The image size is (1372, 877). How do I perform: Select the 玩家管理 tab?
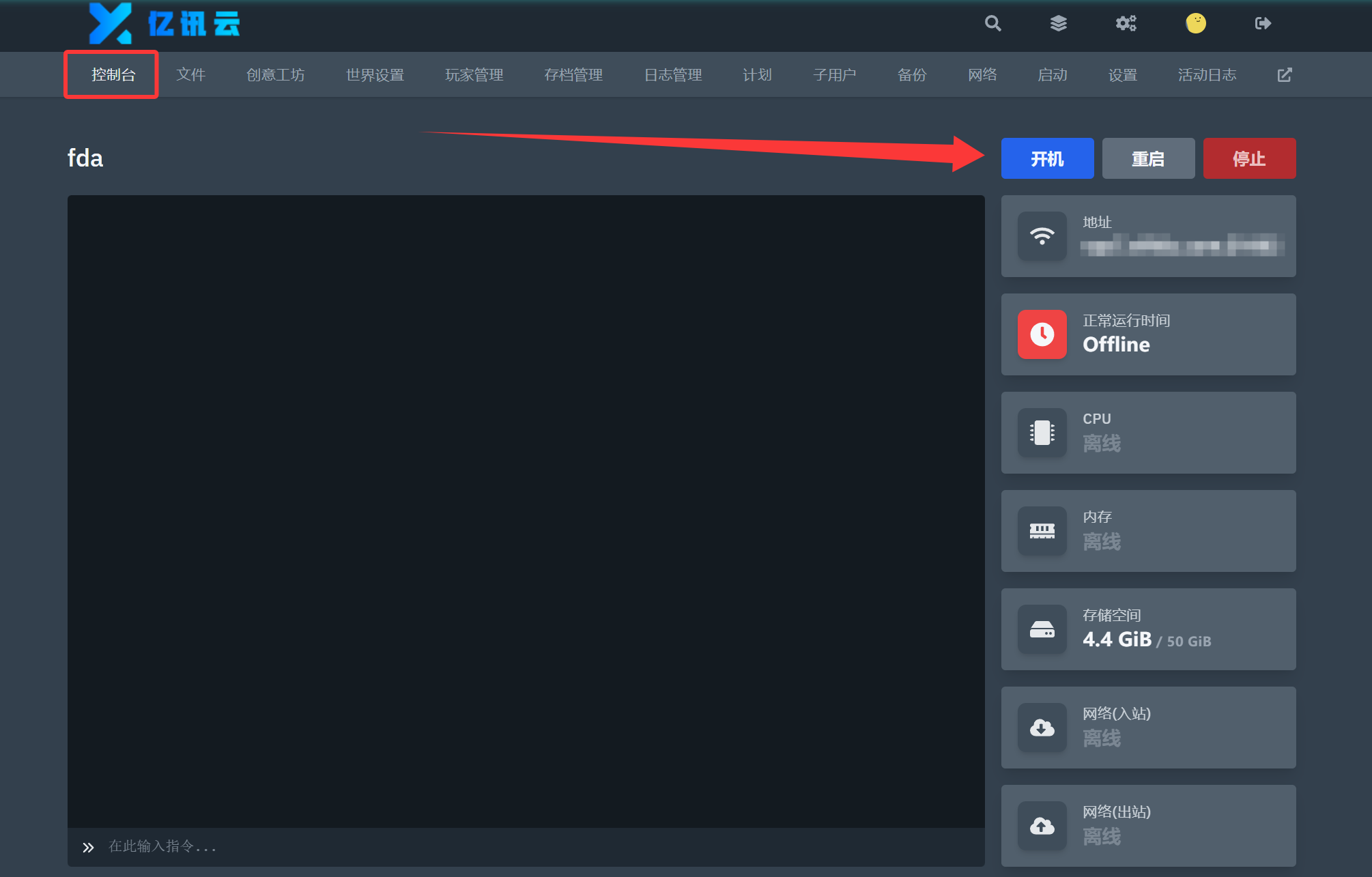(474, 75)
